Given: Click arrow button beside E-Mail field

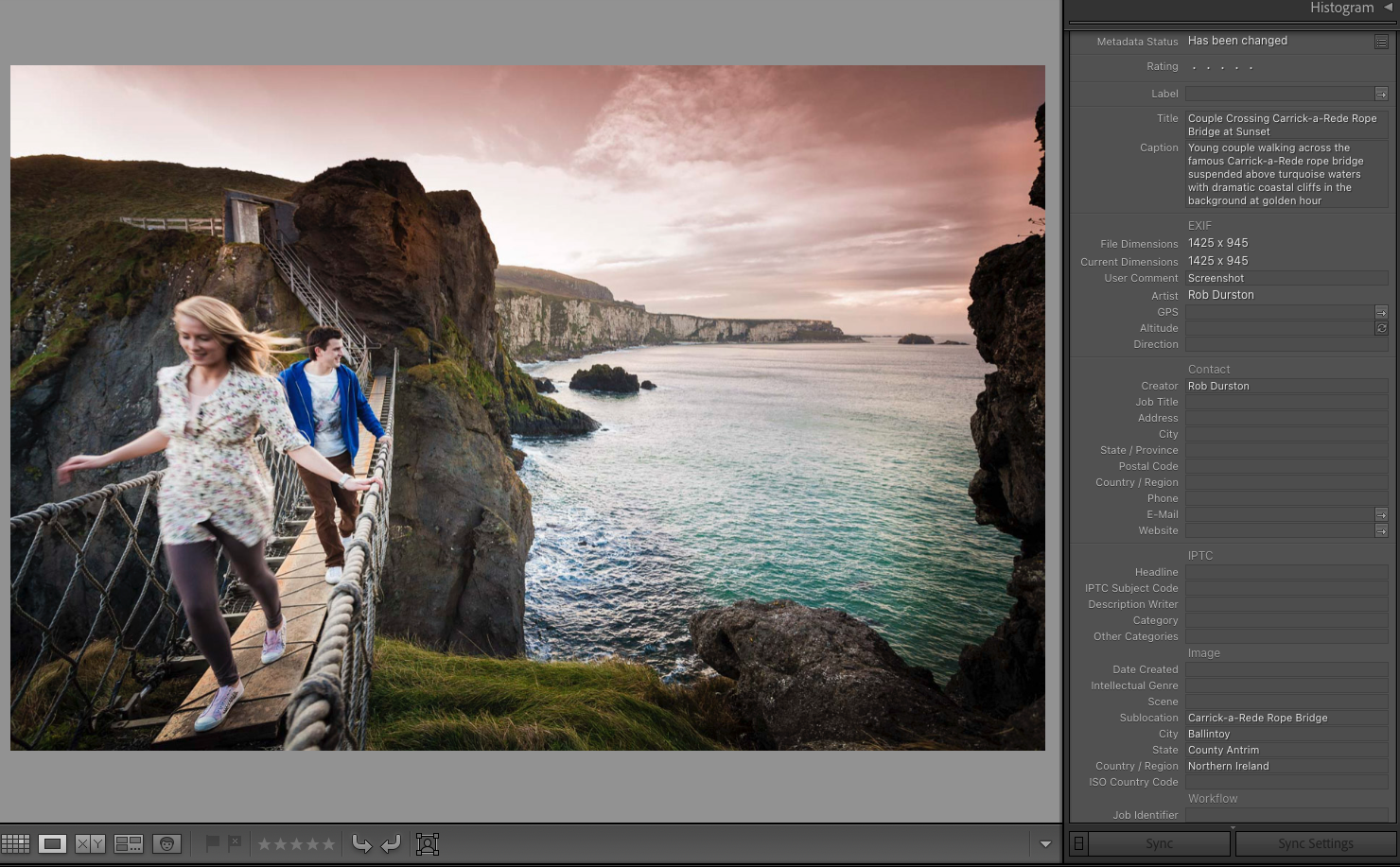Looking at the screenshot, I should [1381, 514].
